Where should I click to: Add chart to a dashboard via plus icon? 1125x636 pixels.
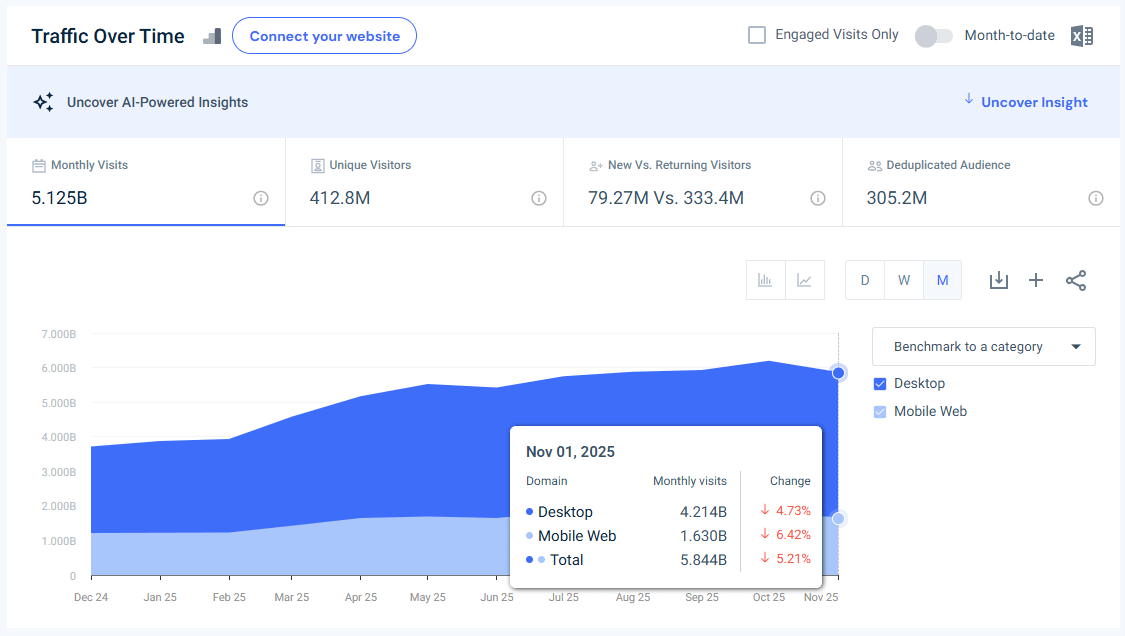click(x=1036, y=280)
